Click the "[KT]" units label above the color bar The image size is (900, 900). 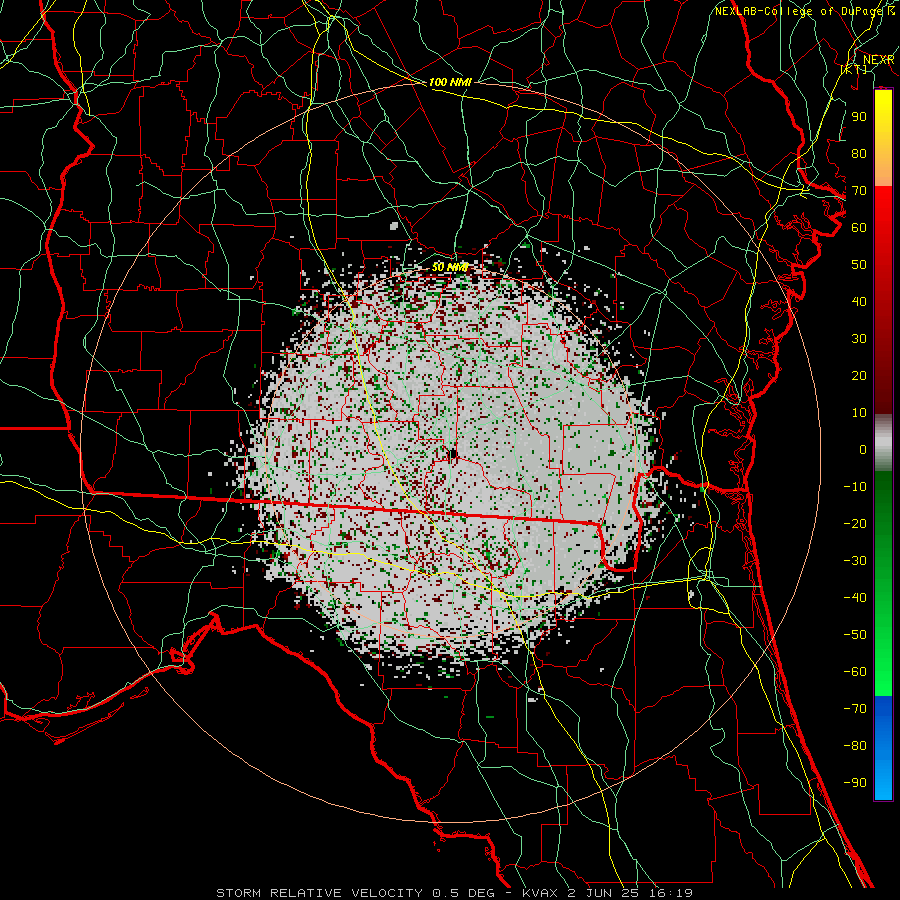854,69
